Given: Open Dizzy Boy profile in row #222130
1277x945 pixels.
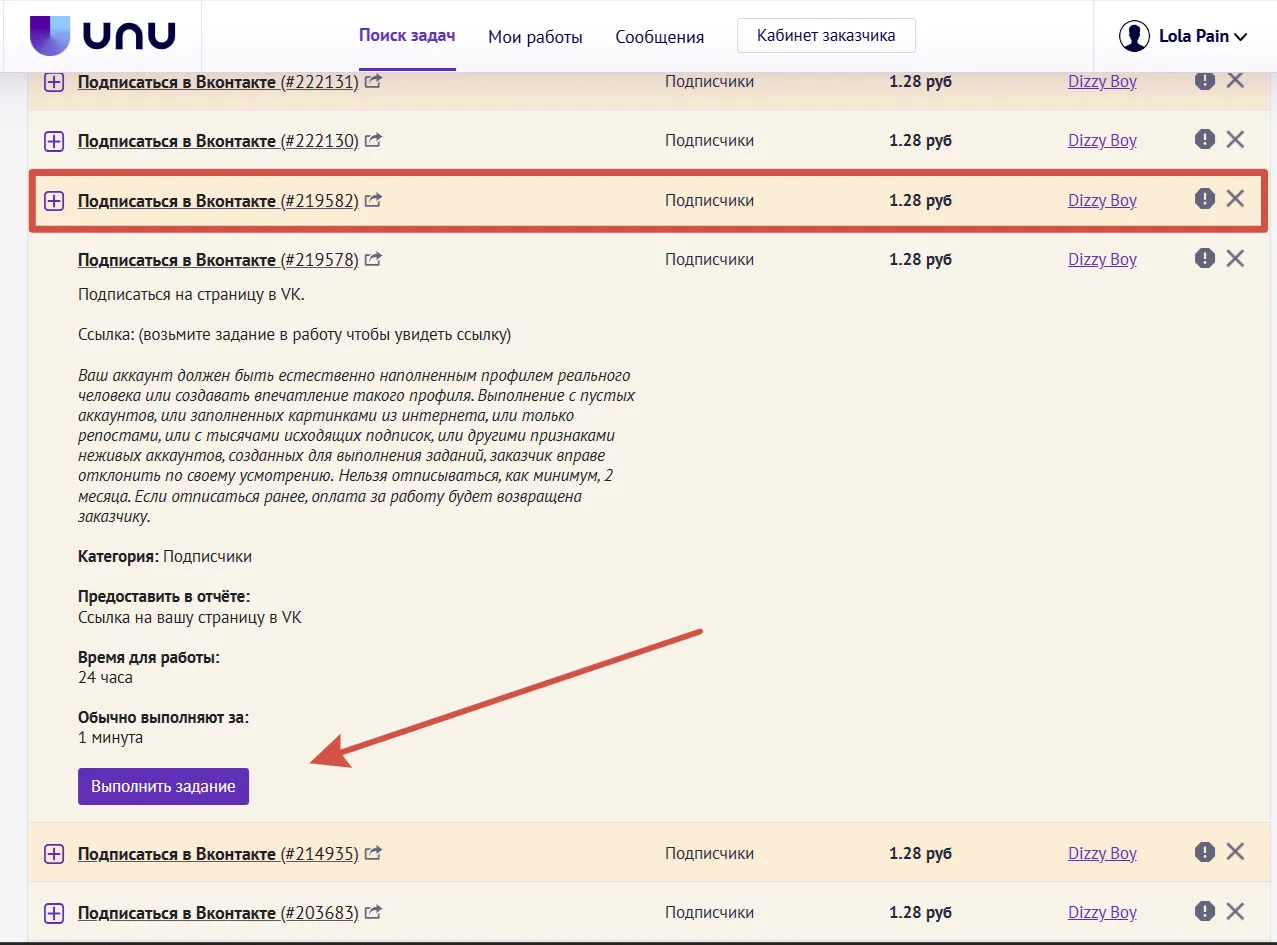Looking at the screenshot, I should (x=1102, y=141).
